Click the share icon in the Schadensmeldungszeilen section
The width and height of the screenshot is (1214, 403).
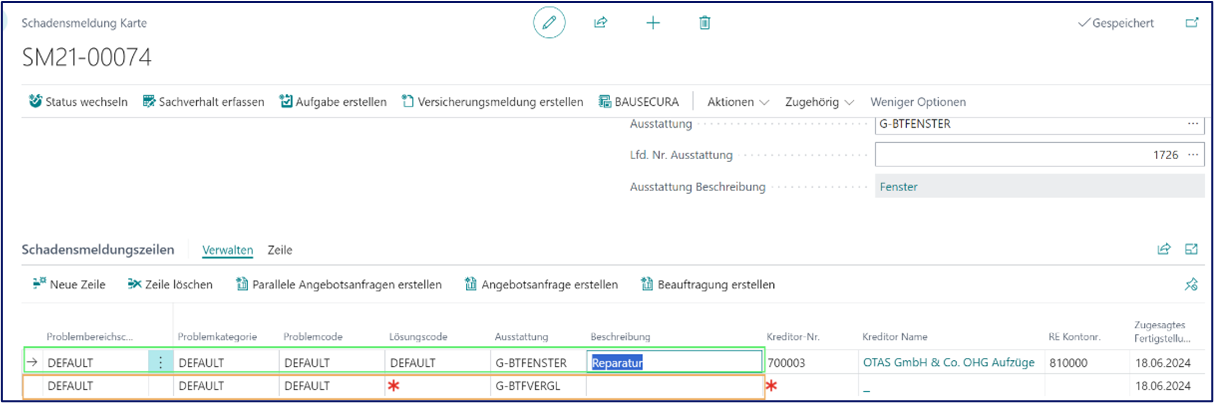[x=1164, y=249]
